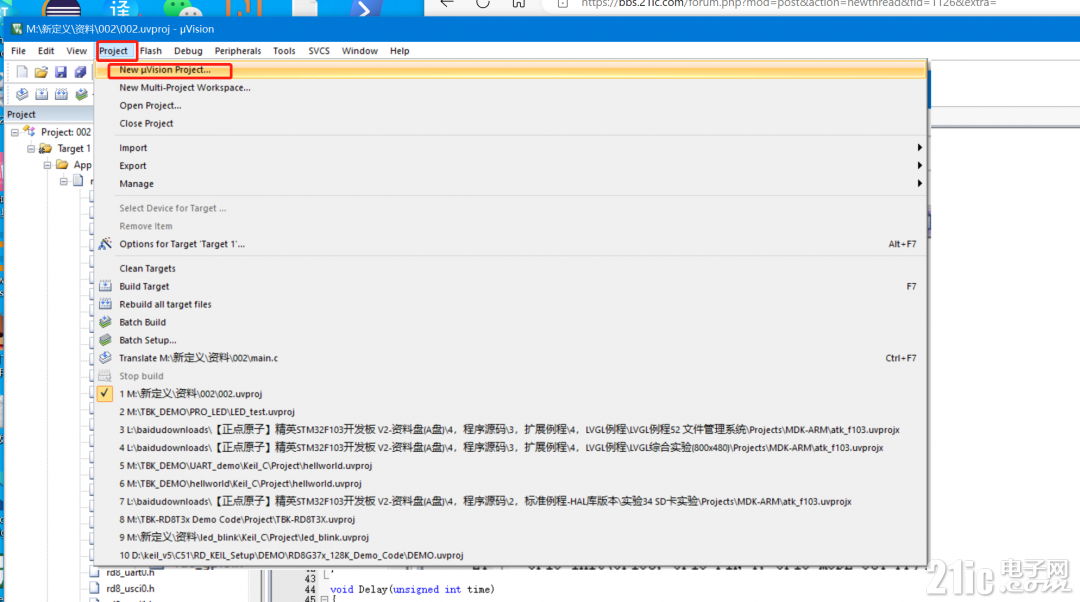Click the Project panel header
Image resolution: width=1080 pixels, height=602 pixels.
tap(48, 114)
